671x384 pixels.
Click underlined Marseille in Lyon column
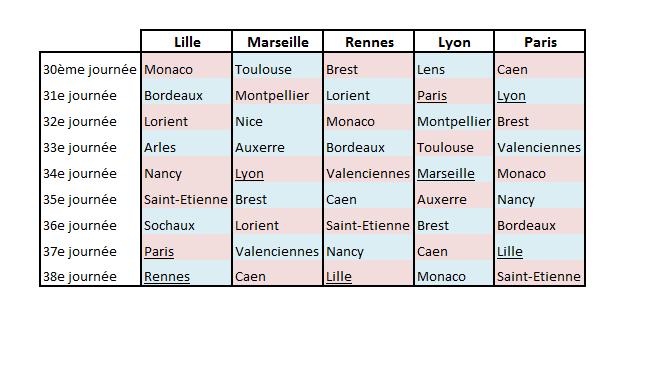pos(445,173)
